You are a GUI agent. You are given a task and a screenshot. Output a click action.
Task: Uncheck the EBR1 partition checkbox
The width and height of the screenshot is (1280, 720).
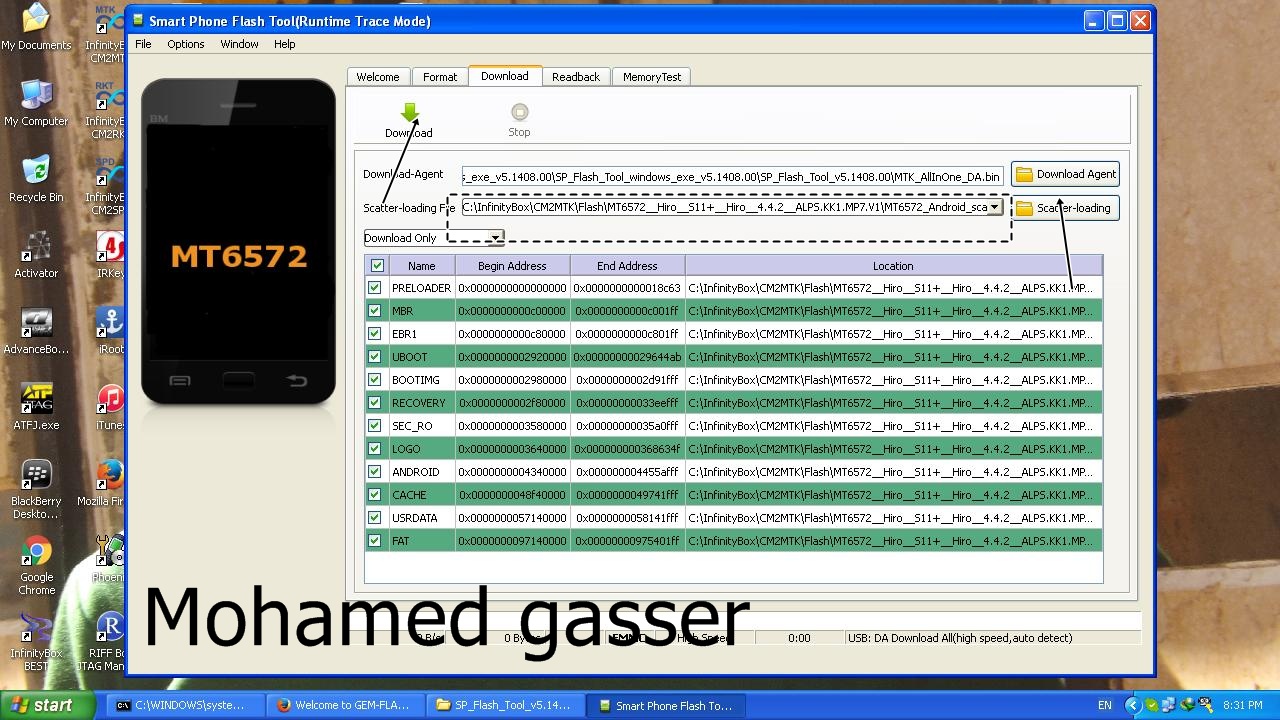pyautogui.click(x=375, y=334)
